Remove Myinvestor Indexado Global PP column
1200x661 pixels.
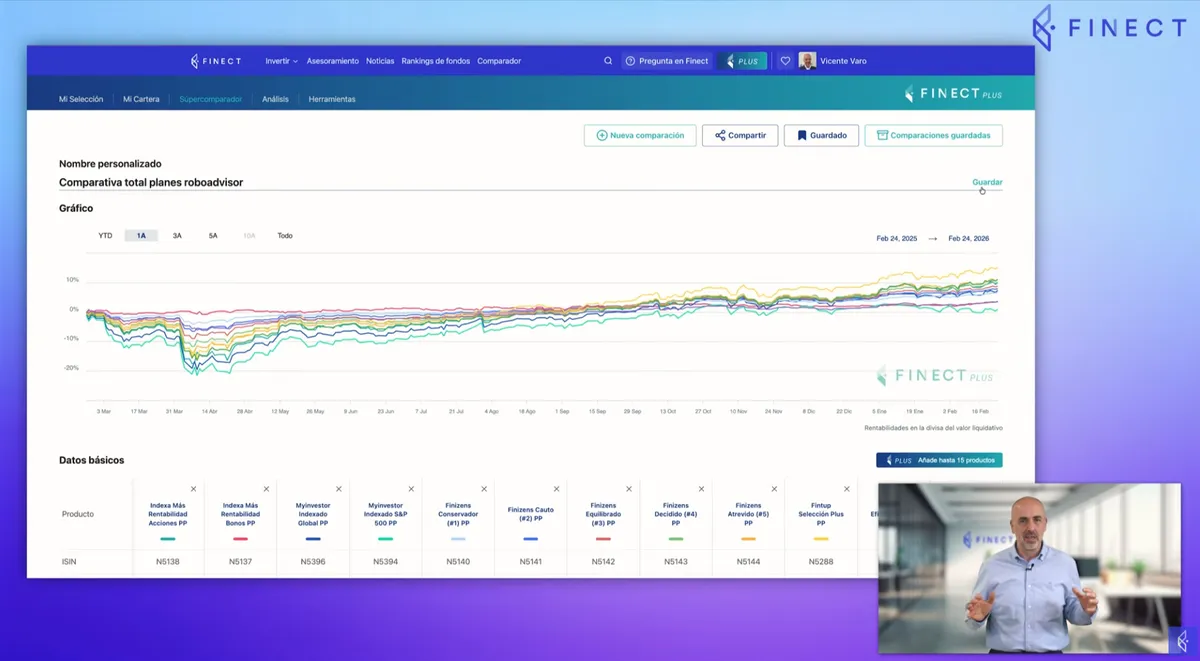[339, 489]
